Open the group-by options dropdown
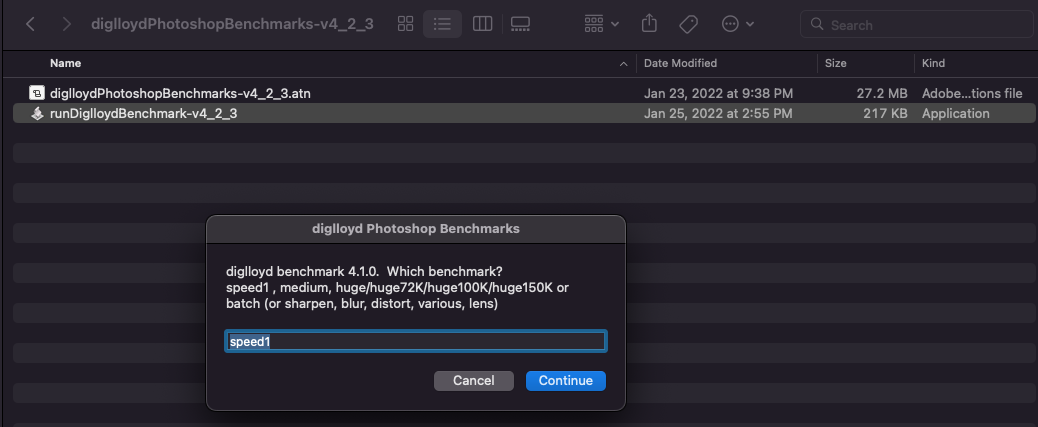1038x427 pixels. [x=601, y=24]
